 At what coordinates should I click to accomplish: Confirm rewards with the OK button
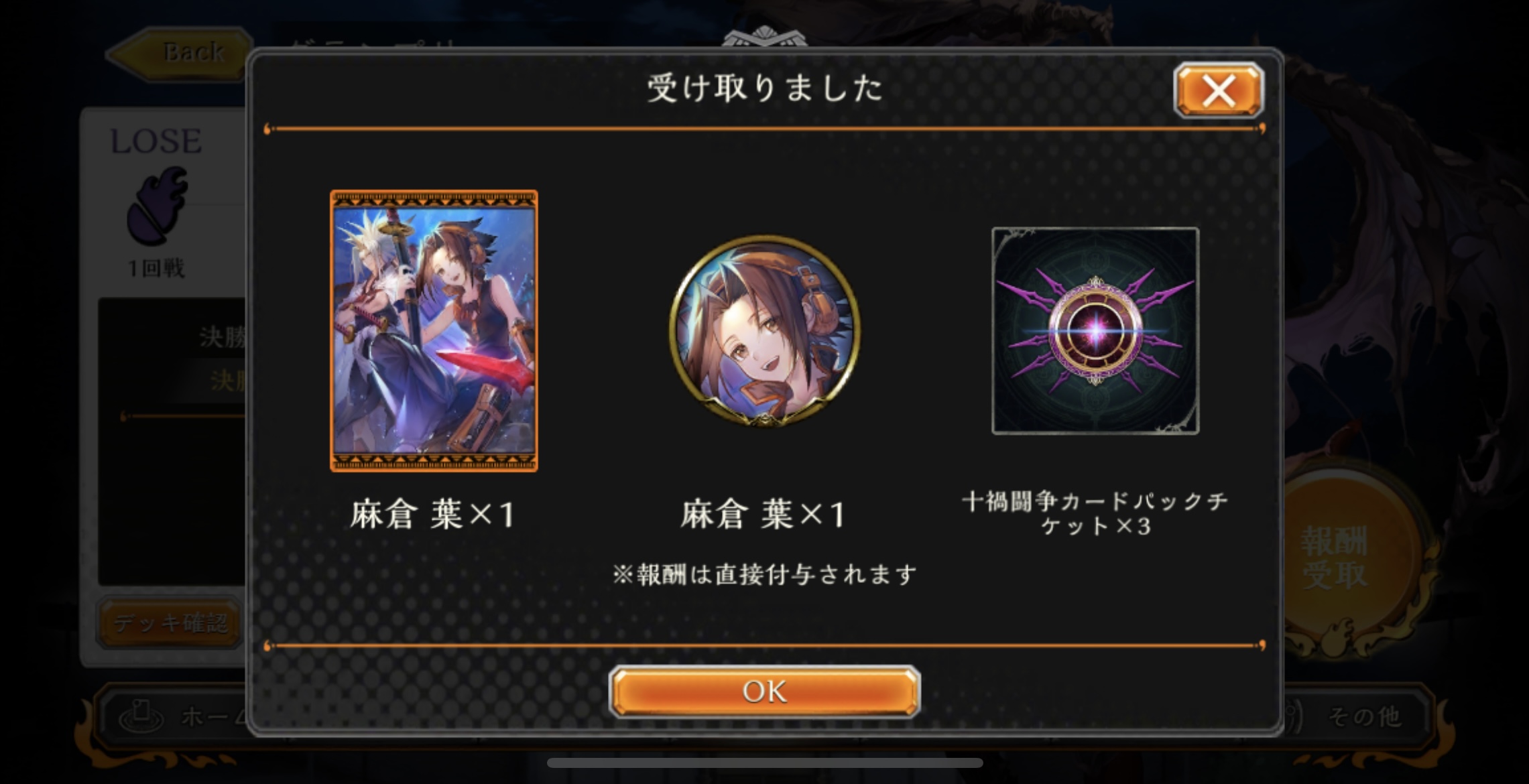tap(764, 691)
